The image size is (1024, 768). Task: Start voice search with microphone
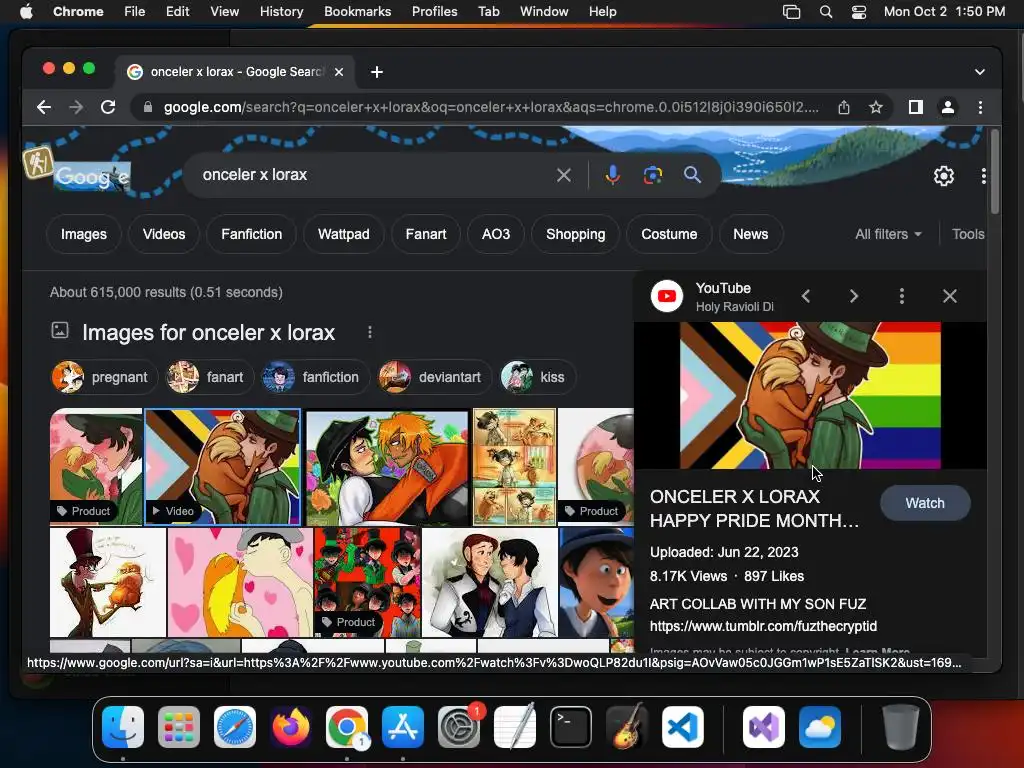612,175
